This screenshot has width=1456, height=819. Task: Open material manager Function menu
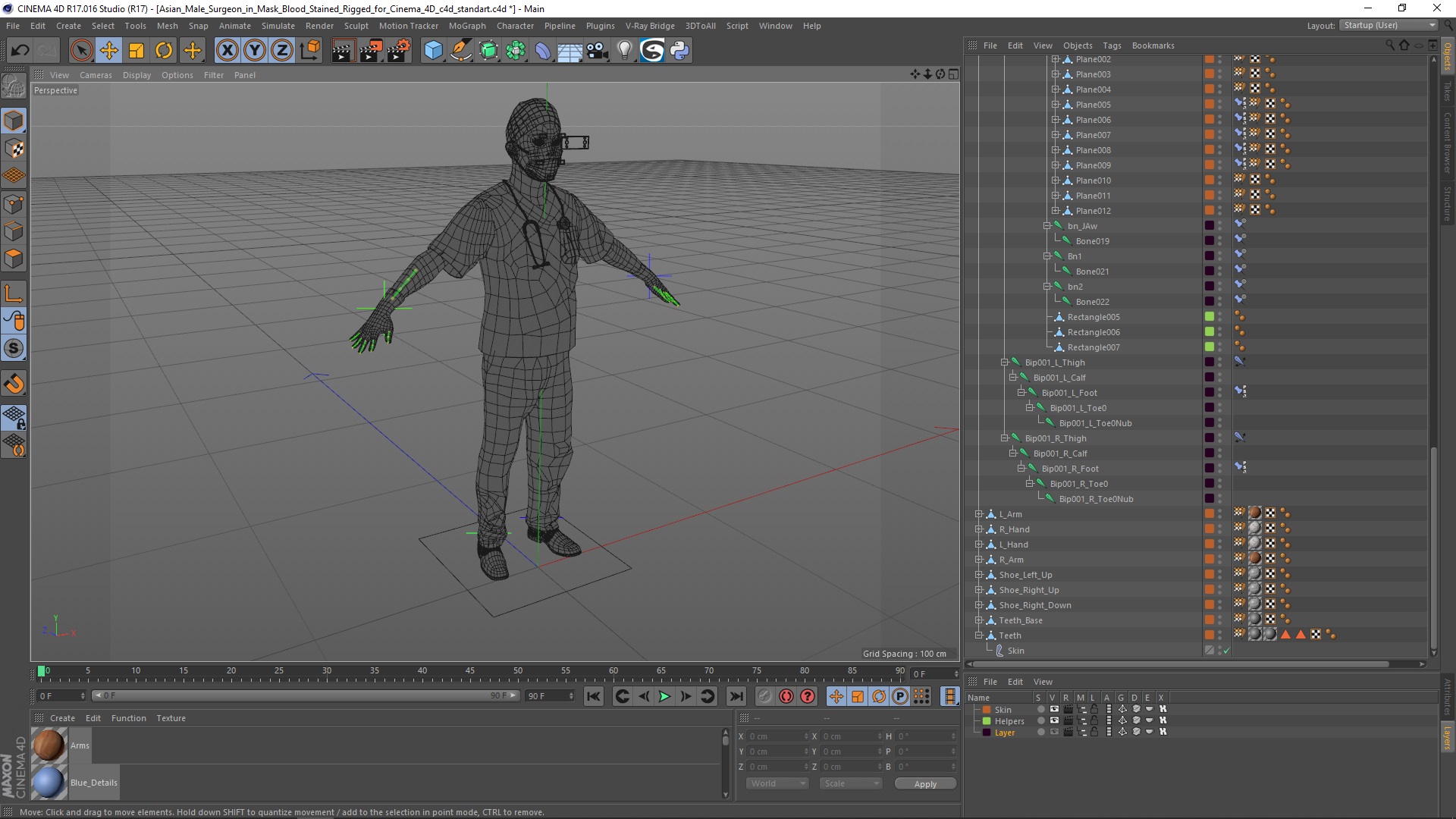(x=128, y=718)
